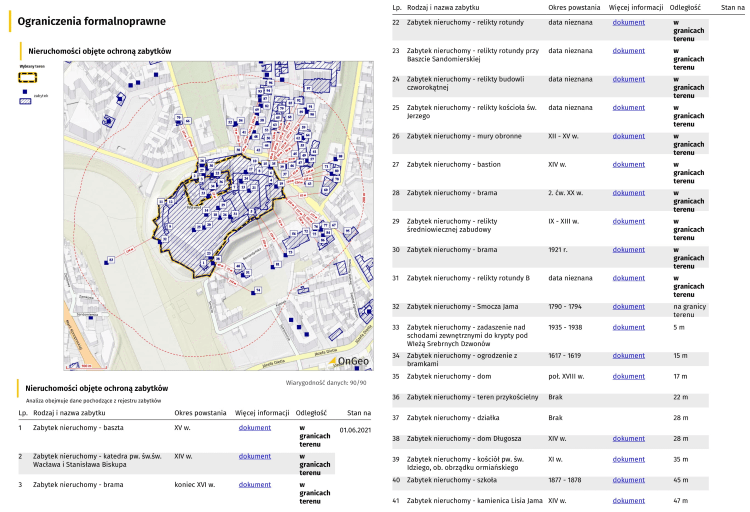Click Zabytek nieruchomy - działka row
The height and width of the screenshot is (512, 750).
tap(550, 418)
